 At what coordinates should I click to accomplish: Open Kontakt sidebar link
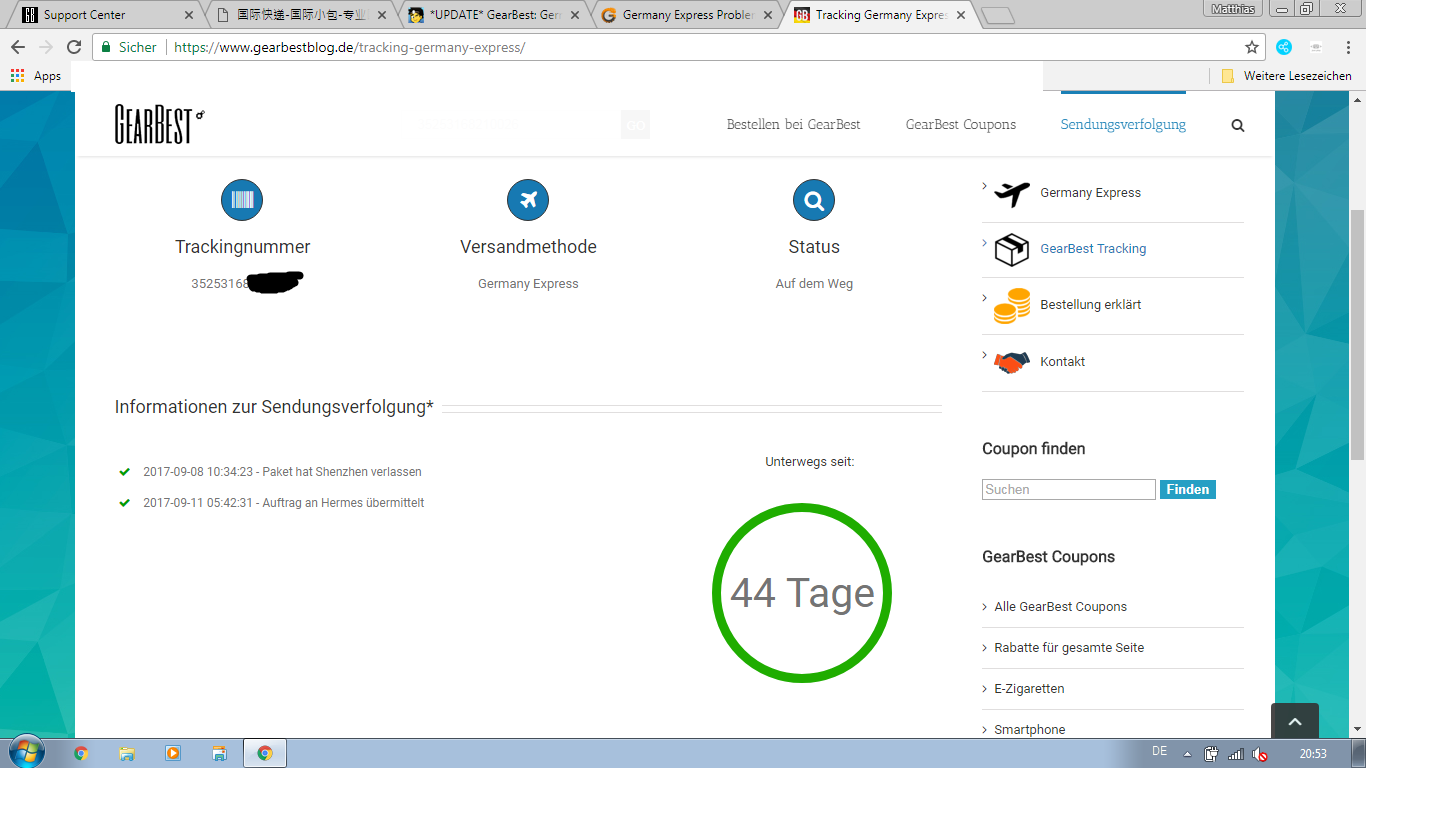(x=1062, y=362)
